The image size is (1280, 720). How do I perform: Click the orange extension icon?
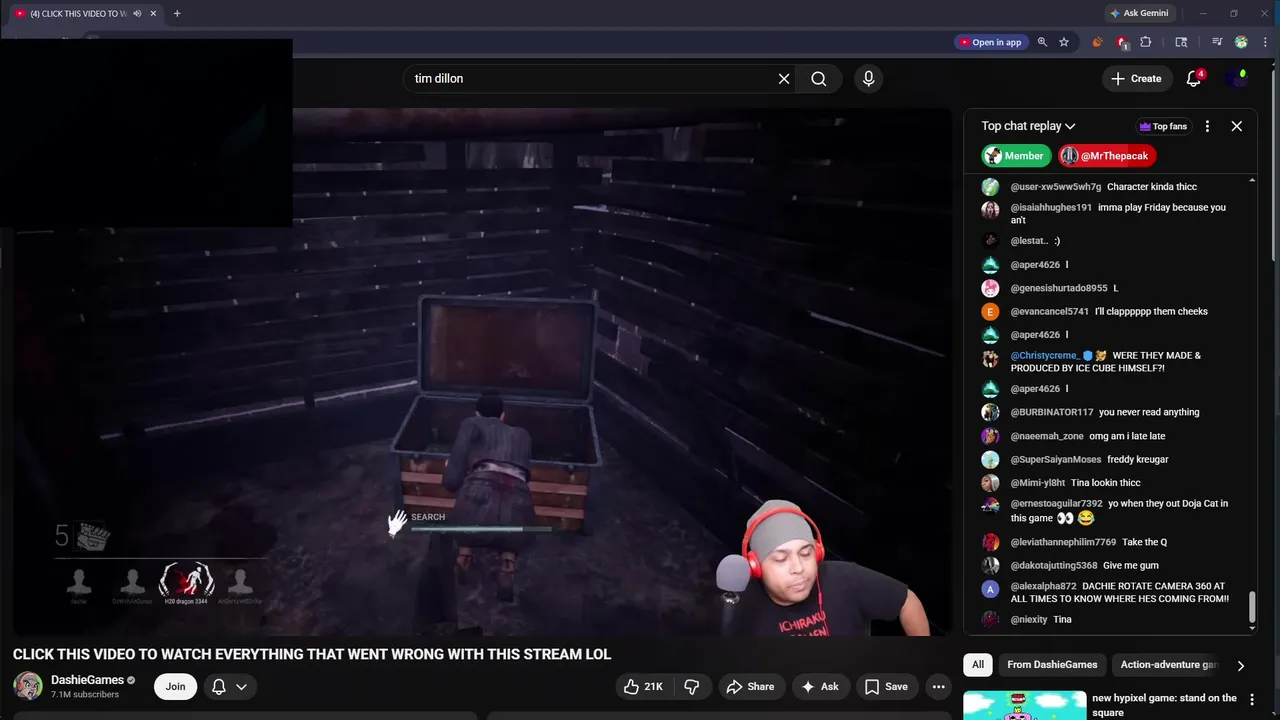[1097, 42]
